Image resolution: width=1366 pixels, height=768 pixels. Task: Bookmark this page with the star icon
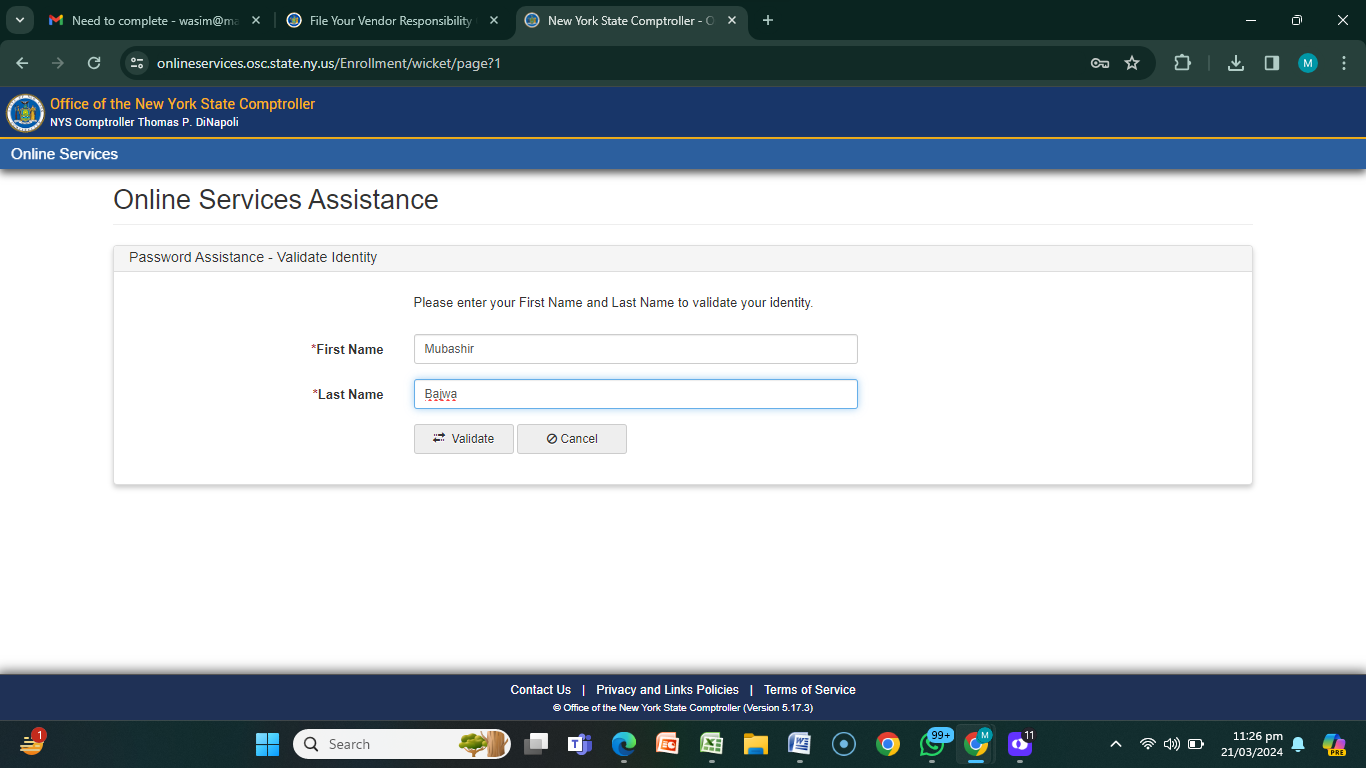(x=1132, y=63)
